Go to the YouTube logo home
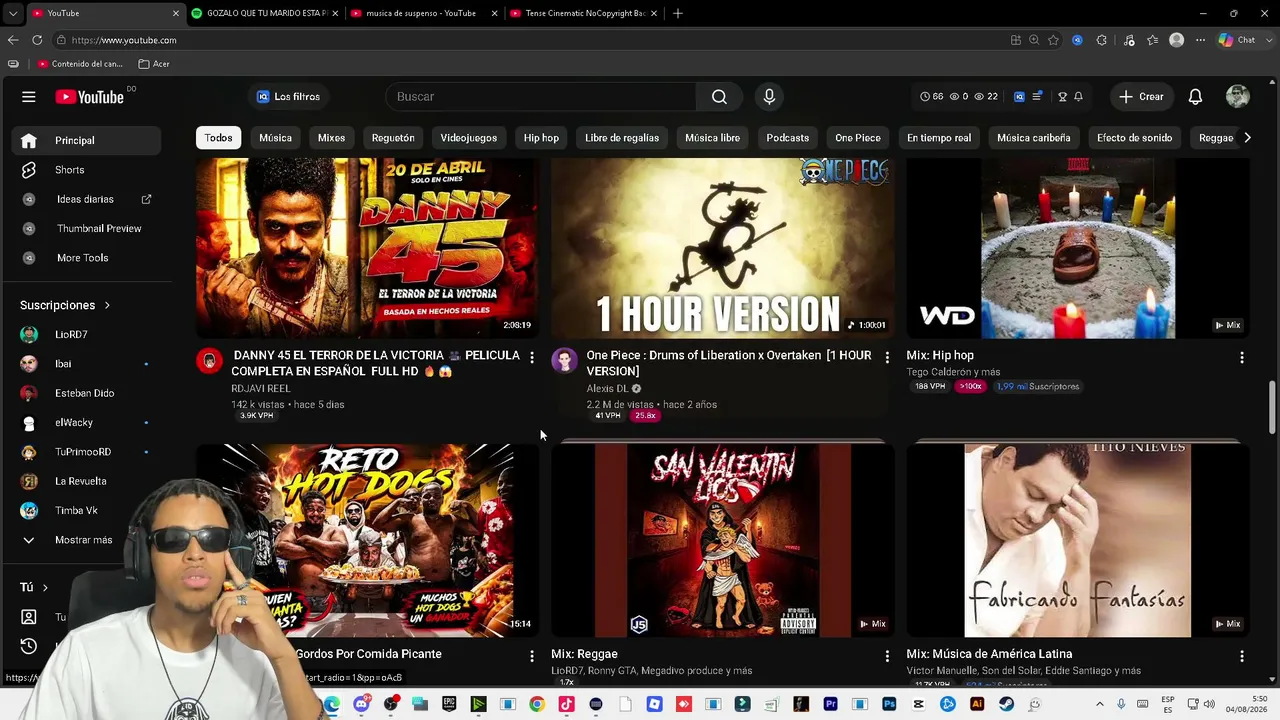 tap(89, 97)
